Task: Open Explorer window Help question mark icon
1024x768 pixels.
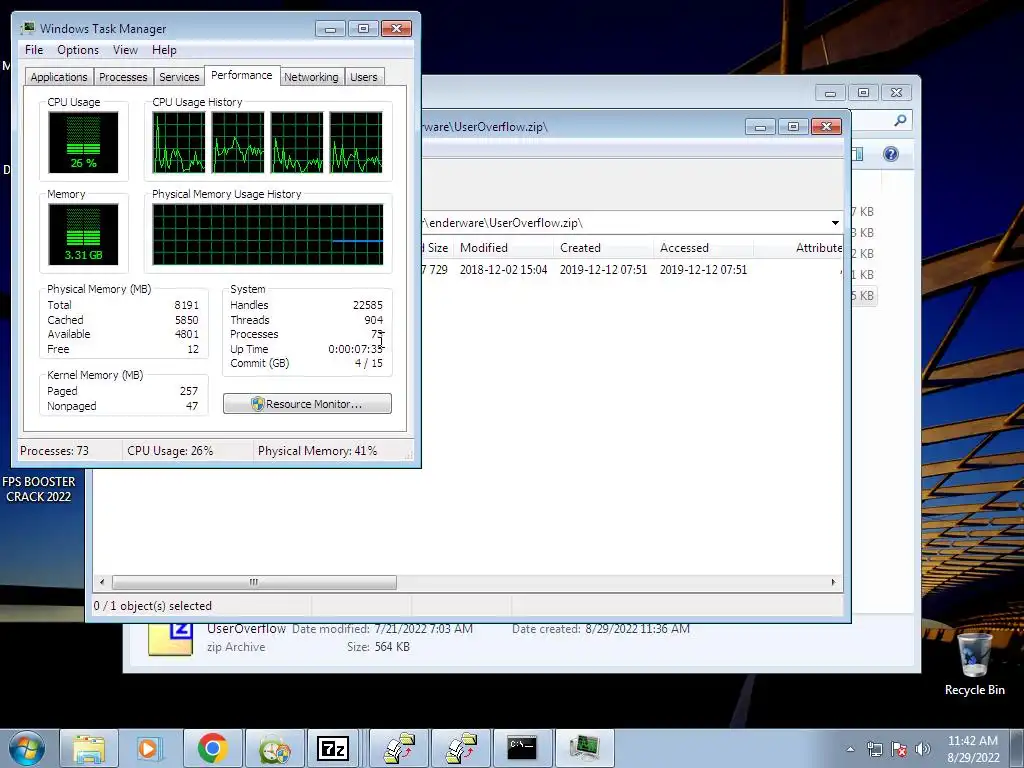Action: (891, 154)
